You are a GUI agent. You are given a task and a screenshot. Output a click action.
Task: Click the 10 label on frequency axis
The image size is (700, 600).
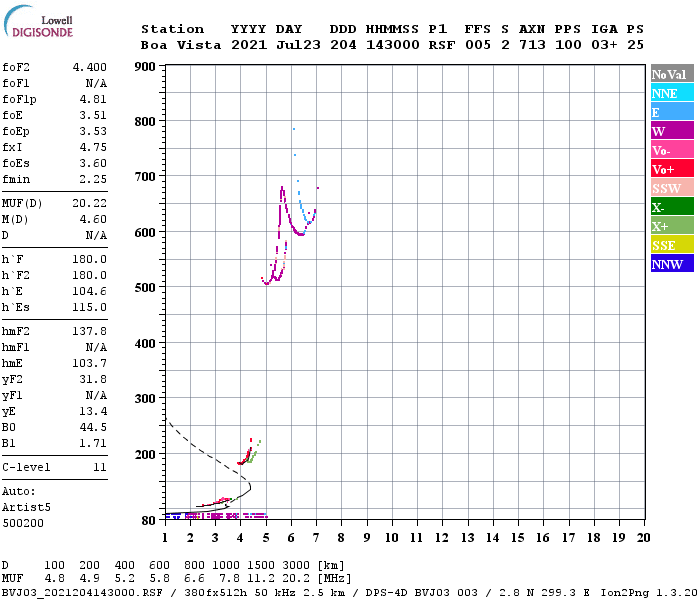(x=392, y=538)
